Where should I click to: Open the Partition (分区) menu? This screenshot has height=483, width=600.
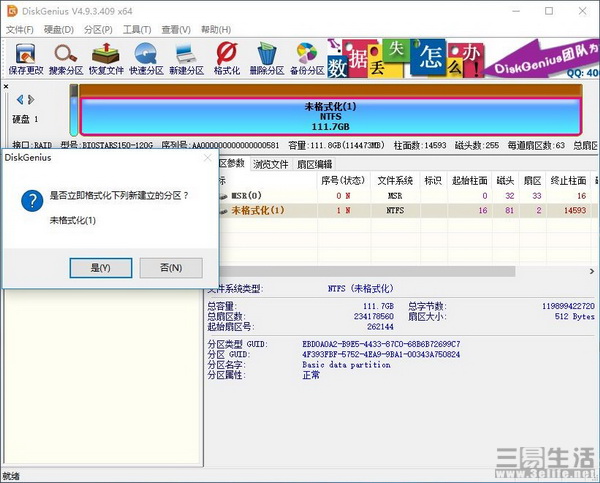98,30
